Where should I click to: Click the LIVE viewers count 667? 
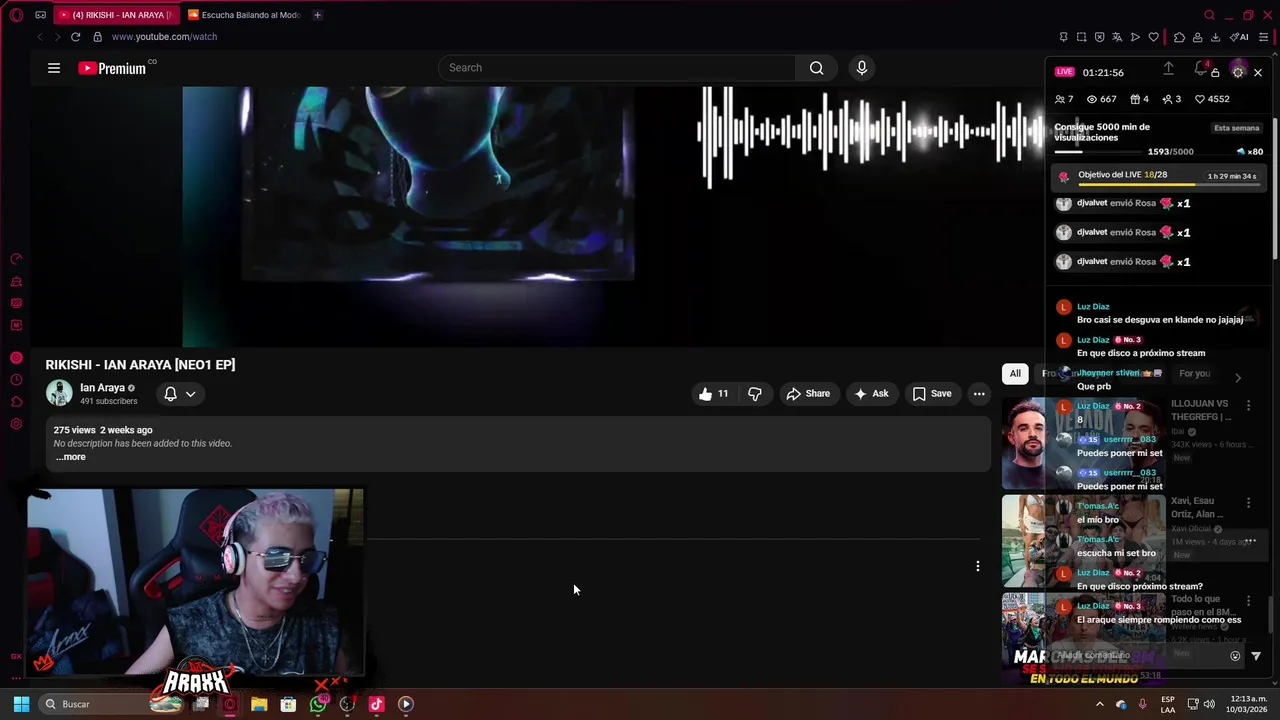click(x=1101, y=99)
